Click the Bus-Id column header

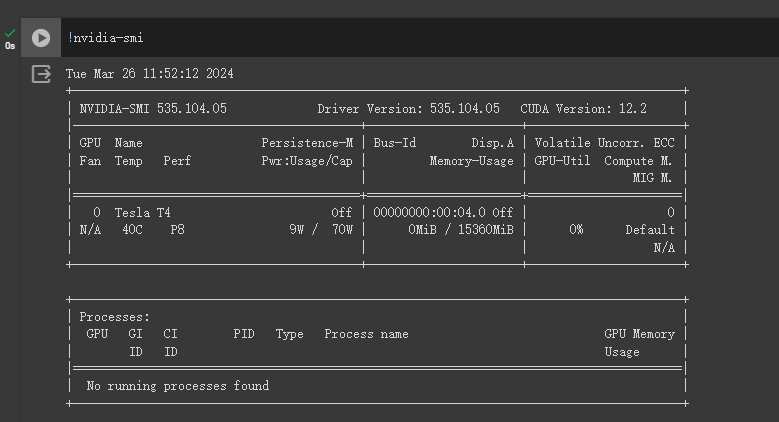tap(395, 143)
